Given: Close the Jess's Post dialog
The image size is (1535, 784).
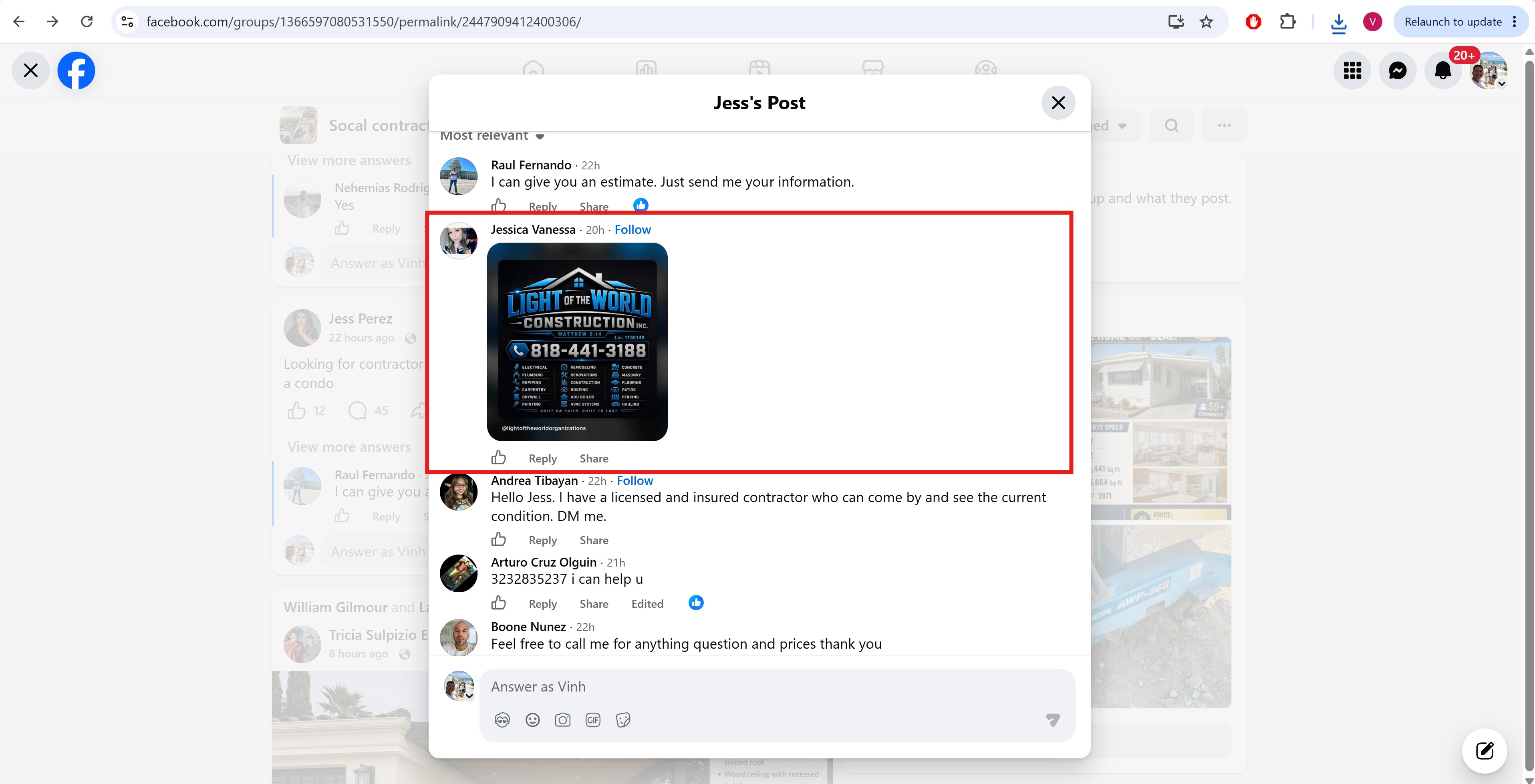Looking at the screenshot, I should [1058, 103].
